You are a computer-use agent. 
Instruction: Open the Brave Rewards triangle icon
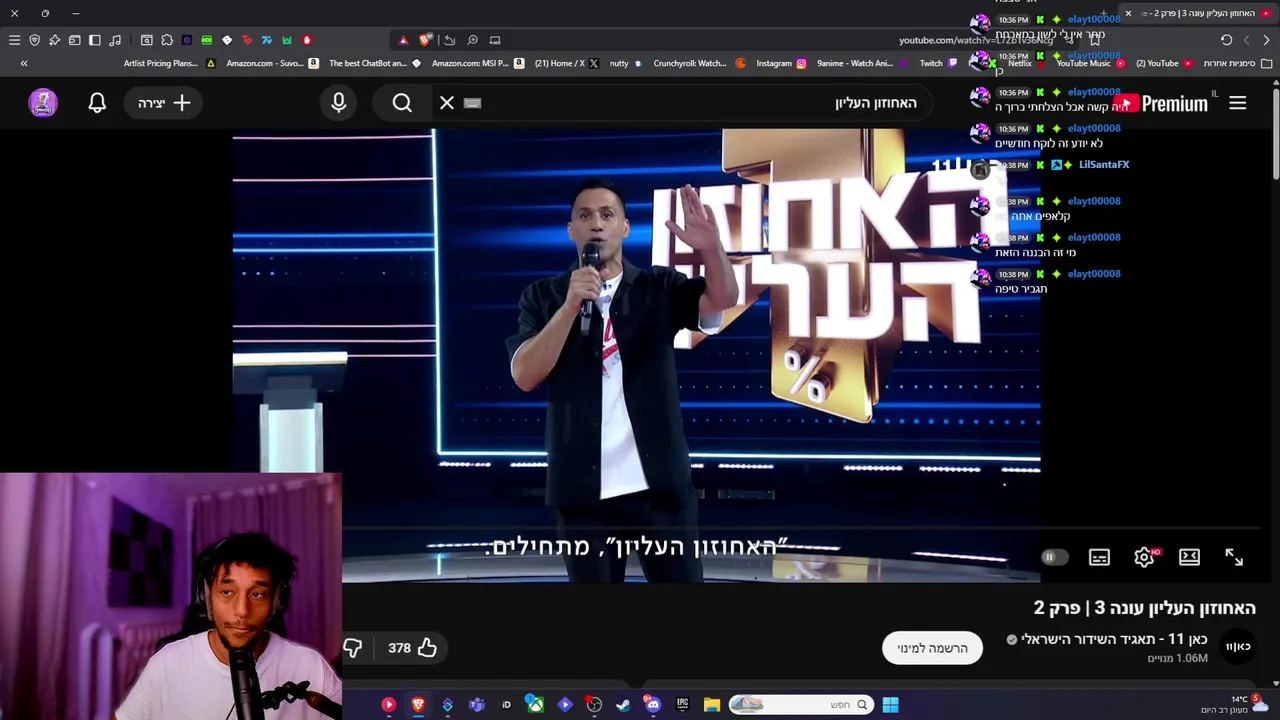click(403, 40)
